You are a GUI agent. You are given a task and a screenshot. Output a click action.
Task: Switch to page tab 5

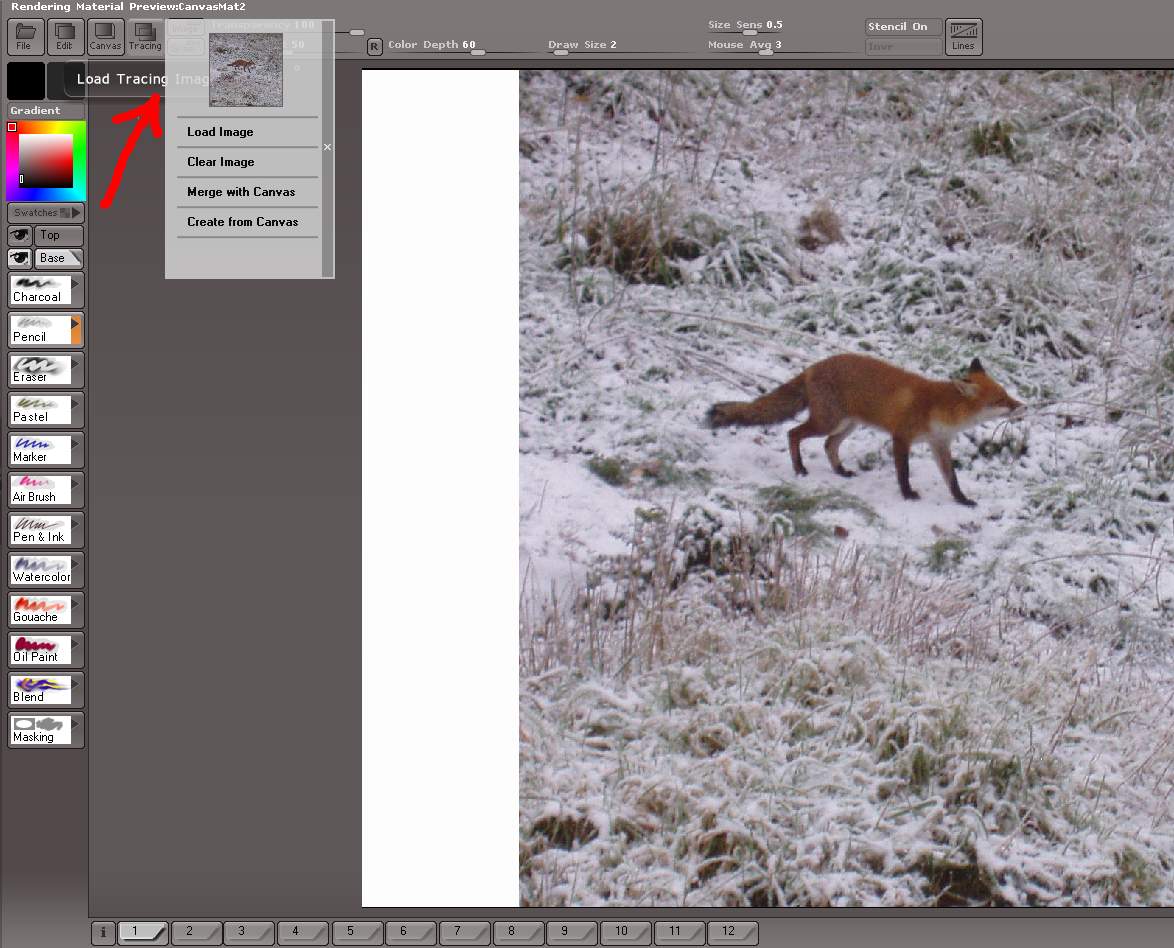[356, 932]
